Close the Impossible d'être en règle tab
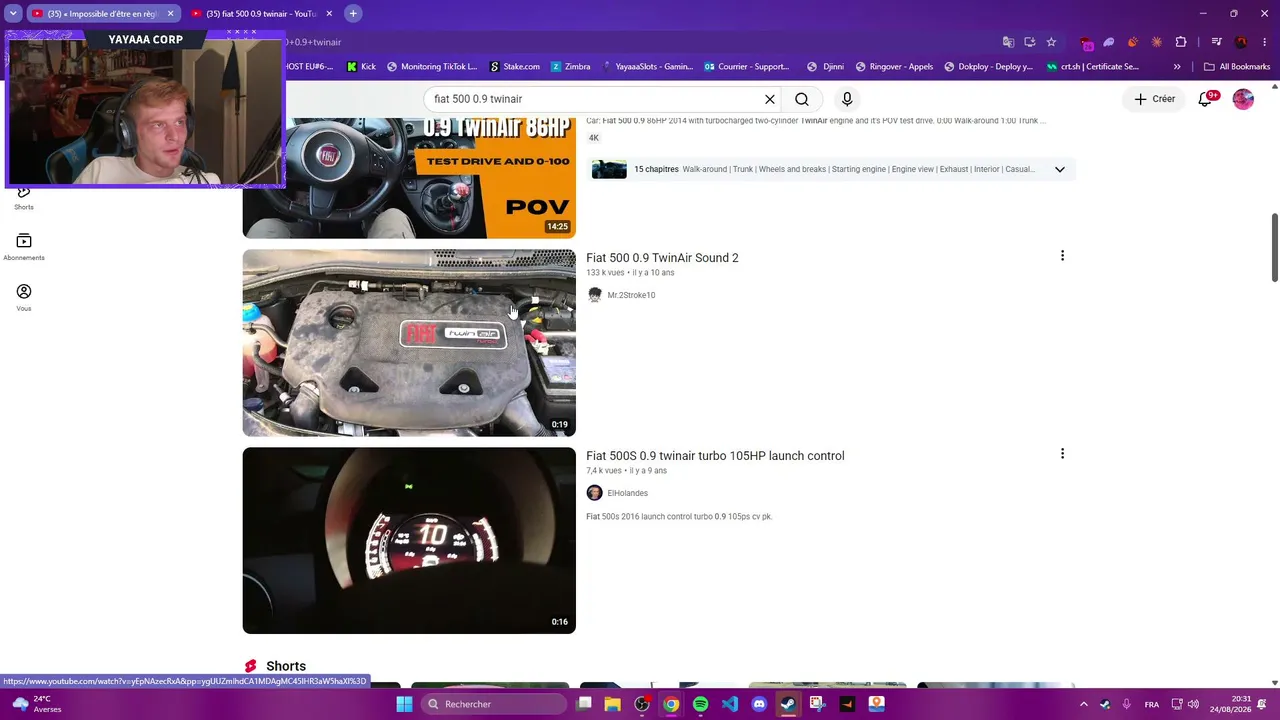 click(x=170, y=14)
